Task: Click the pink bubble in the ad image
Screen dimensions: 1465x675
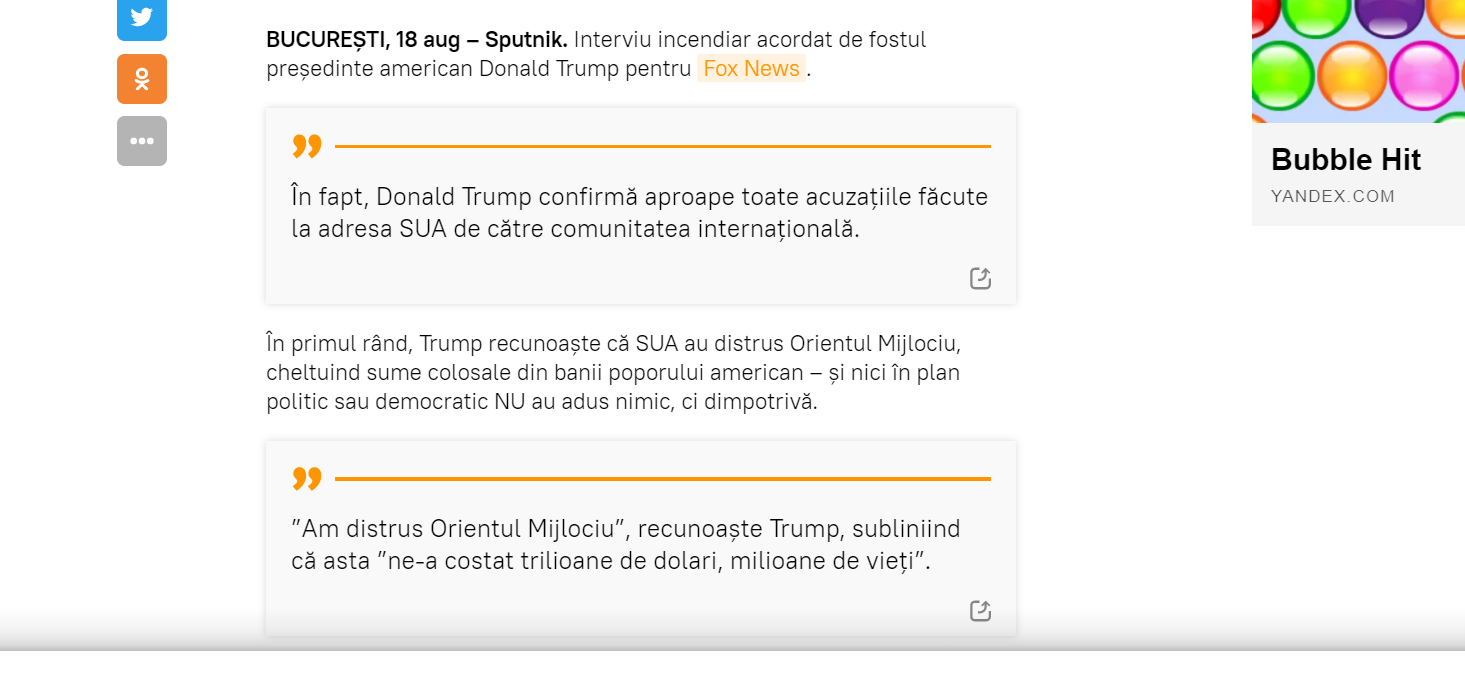Action: 1424,77
